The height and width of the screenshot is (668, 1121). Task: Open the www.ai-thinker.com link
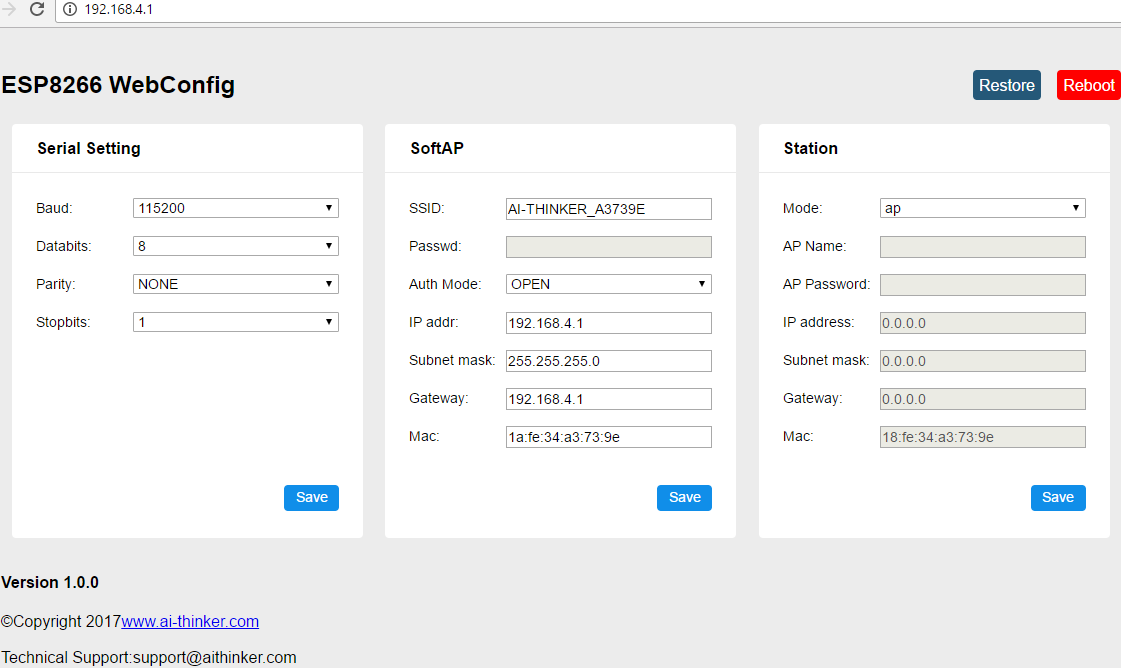coord(190,622)
